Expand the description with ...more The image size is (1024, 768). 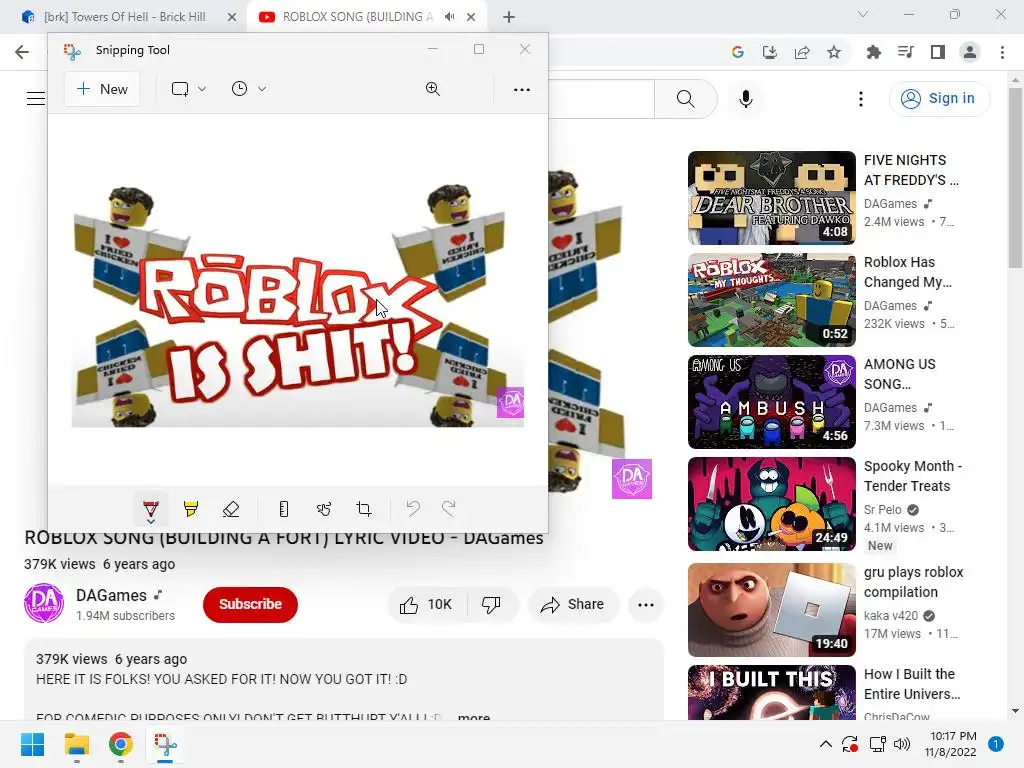473,716
